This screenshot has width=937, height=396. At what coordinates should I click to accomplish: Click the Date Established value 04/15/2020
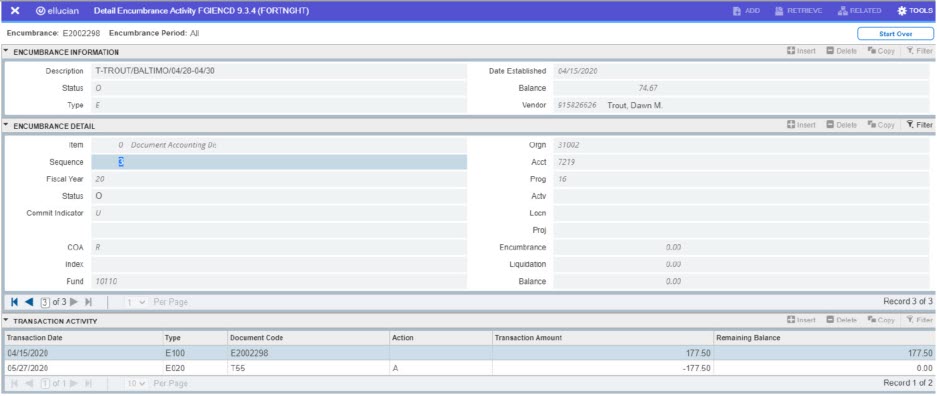click(x=578, y=71)
